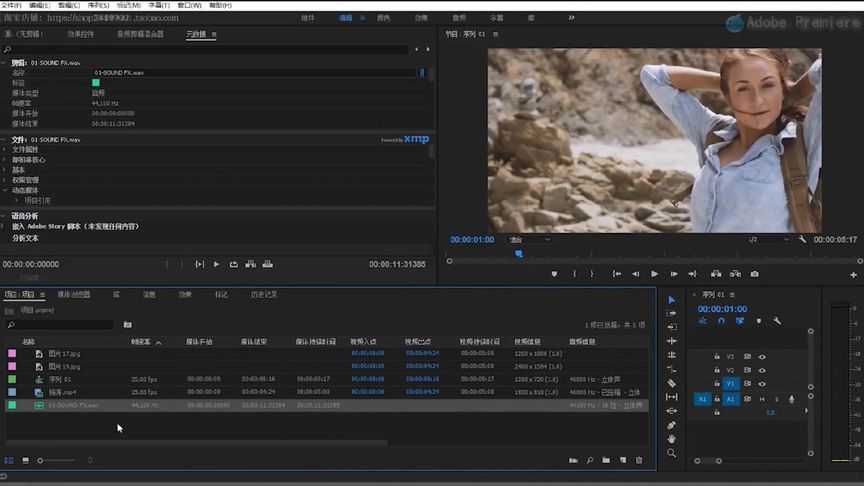Viewport: 864px width, 486px height.
Task: Delete selected item with the trash icon
Action: (x=639, y=460)
